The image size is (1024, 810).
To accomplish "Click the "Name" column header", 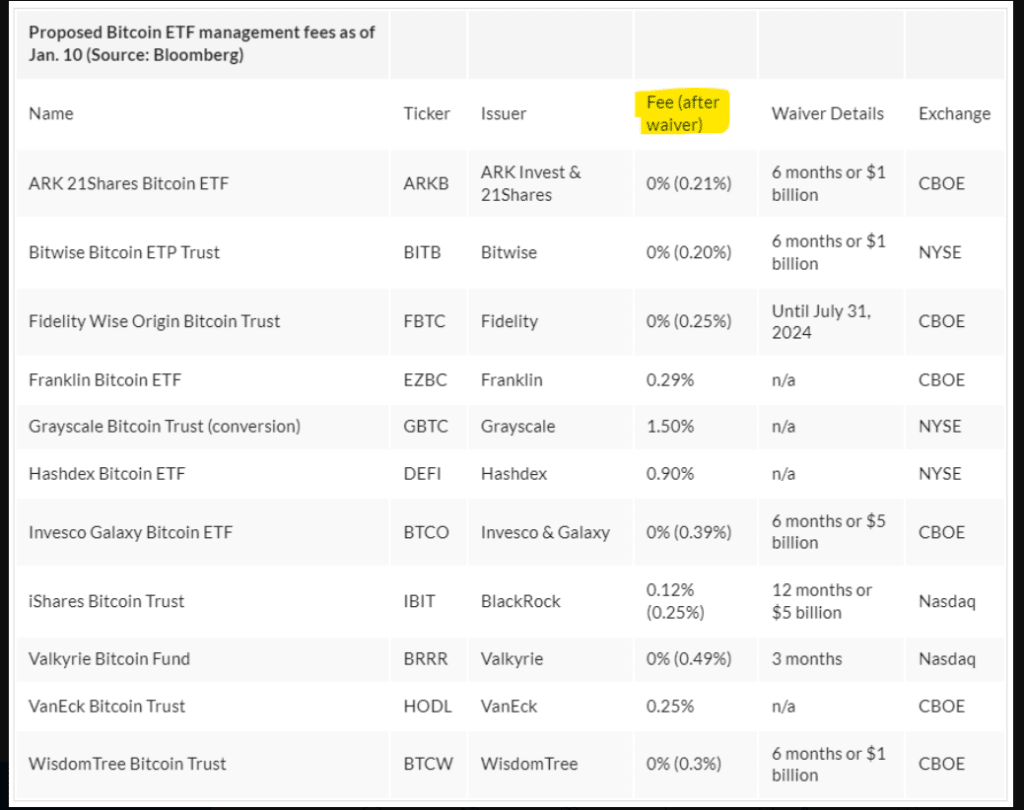I will (51, 113).
